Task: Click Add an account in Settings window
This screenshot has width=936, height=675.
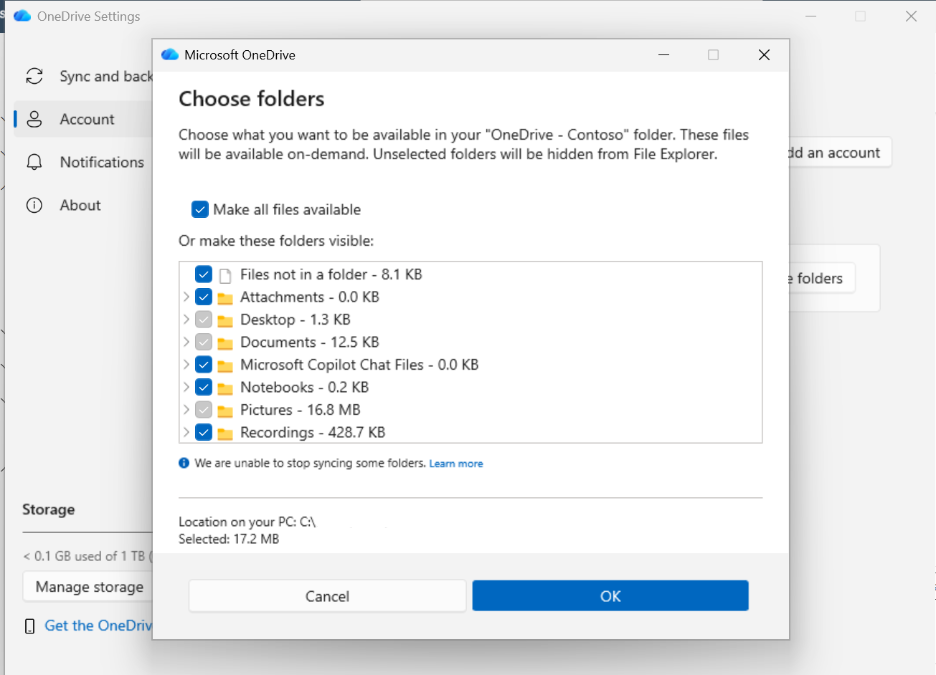Action: point(840,153)
